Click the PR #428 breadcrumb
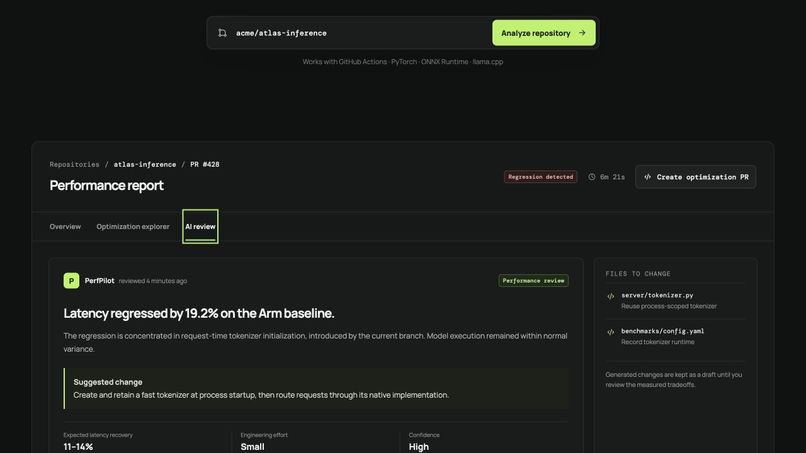 [x=205, y=165]
